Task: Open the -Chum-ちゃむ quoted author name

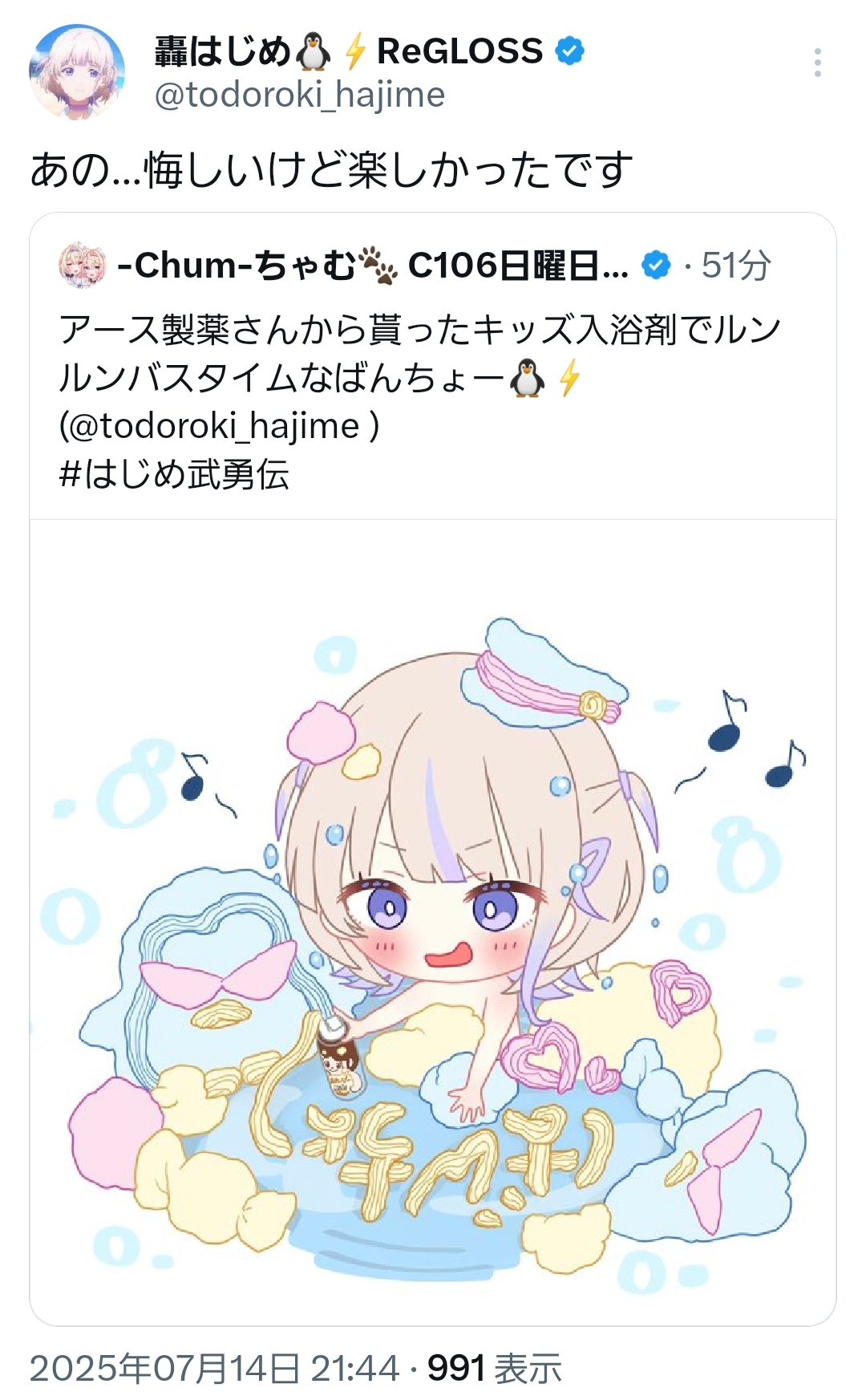Action: point(237,266)
